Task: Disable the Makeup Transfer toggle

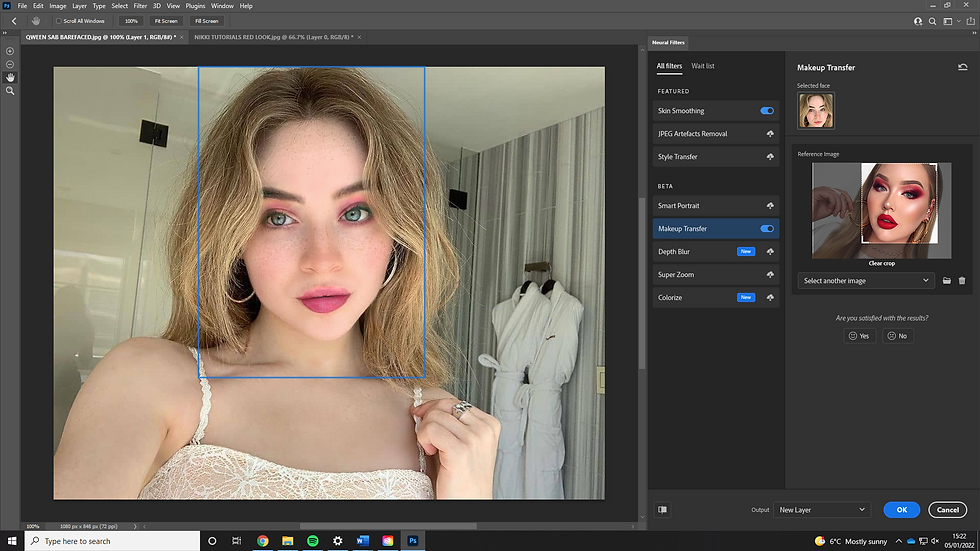Action: [x=767, y=229]
